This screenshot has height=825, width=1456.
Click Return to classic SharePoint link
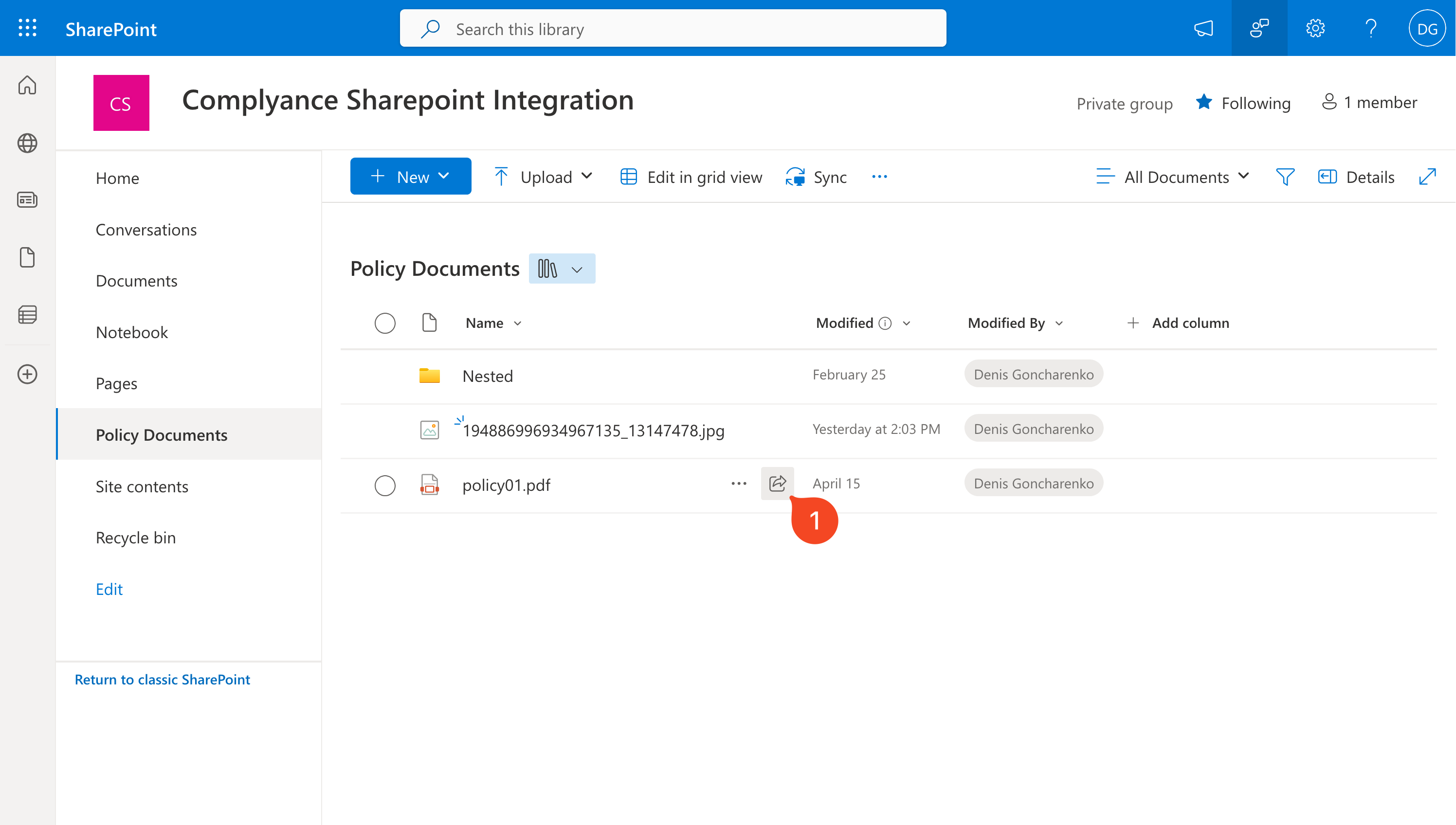[x=162, y=680]
